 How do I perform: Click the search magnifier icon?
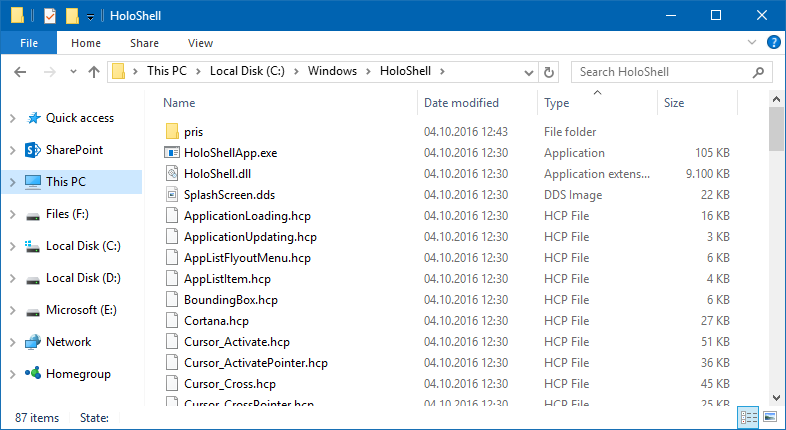pyautogui.click(x=758, y=72)
